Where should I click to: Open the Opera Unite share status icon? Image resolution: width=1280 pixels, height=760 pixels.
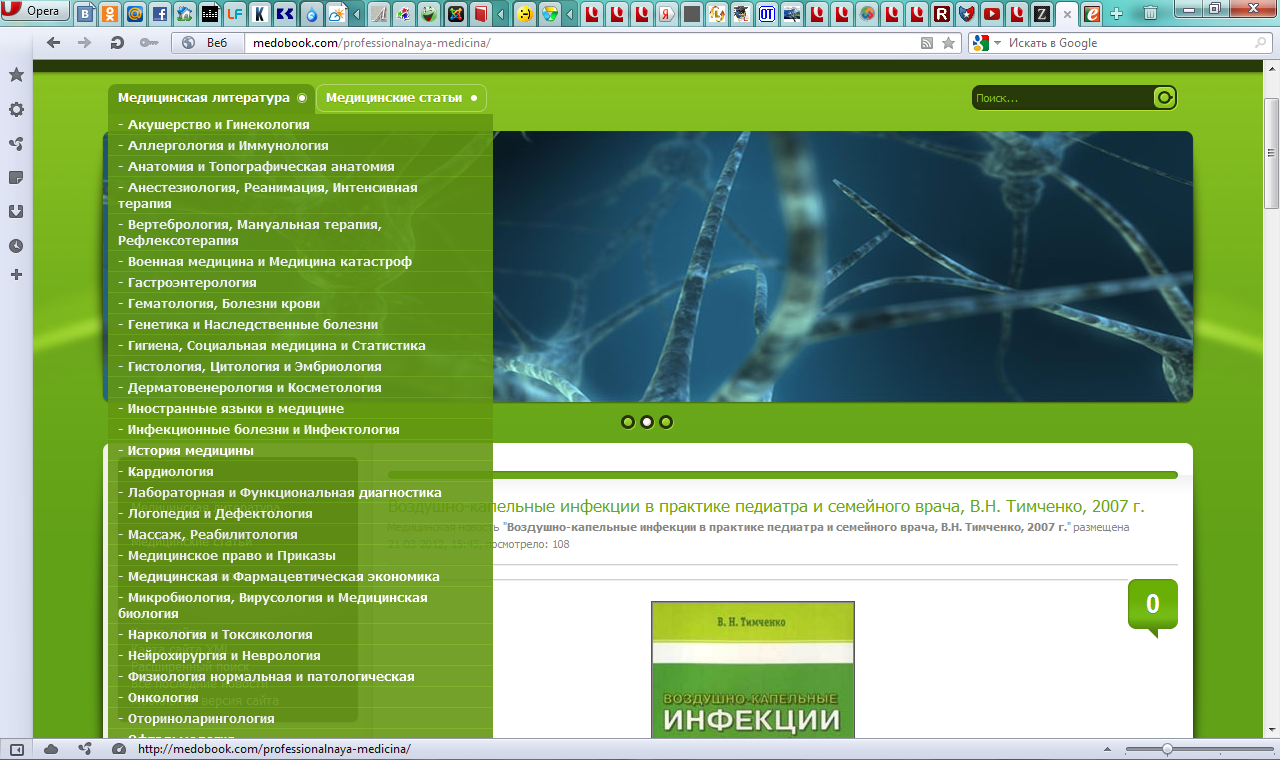pos(85,749)
